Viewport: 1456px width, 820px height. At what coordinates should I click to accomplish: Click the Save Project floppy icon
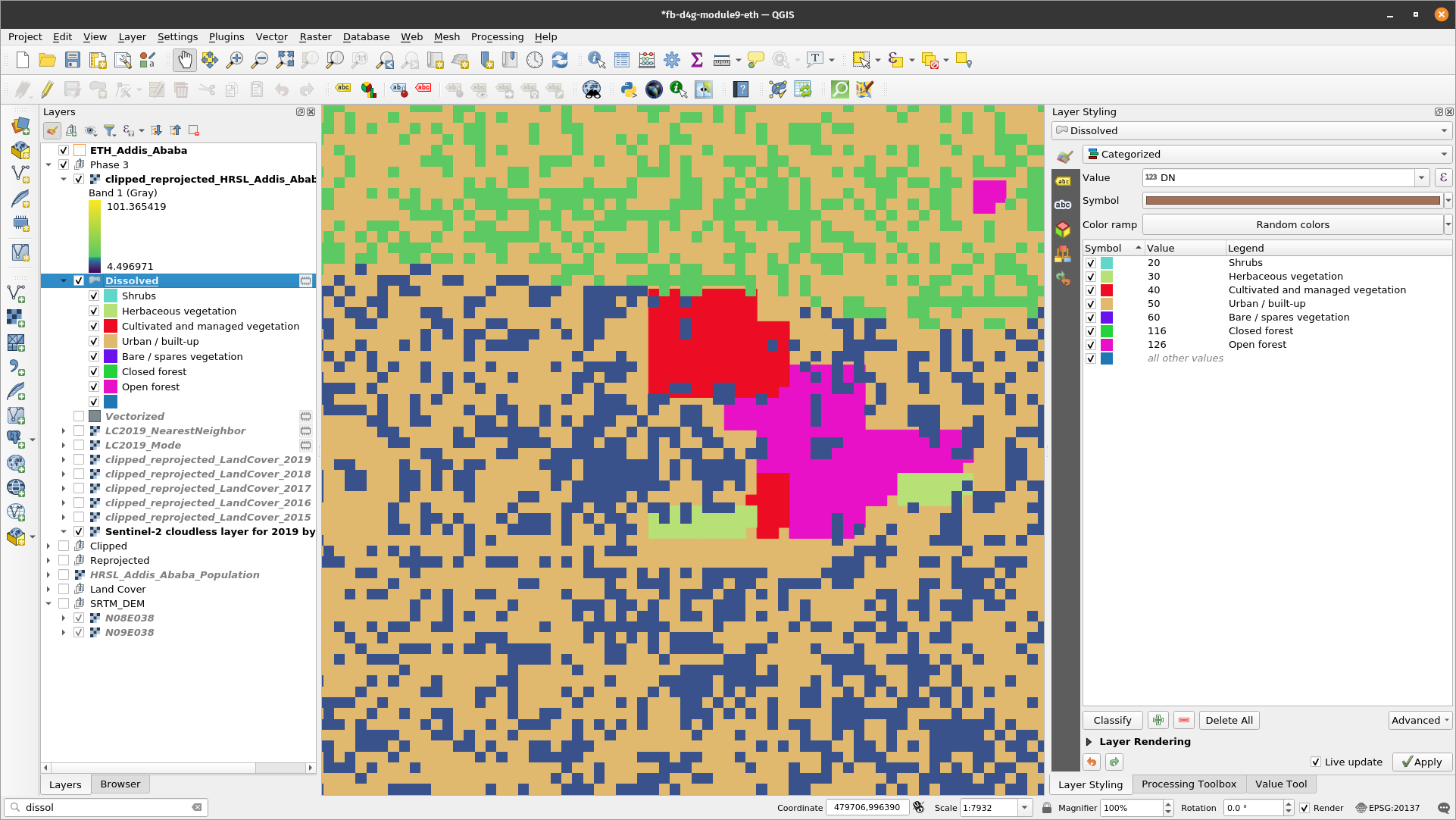pos(73,60)
